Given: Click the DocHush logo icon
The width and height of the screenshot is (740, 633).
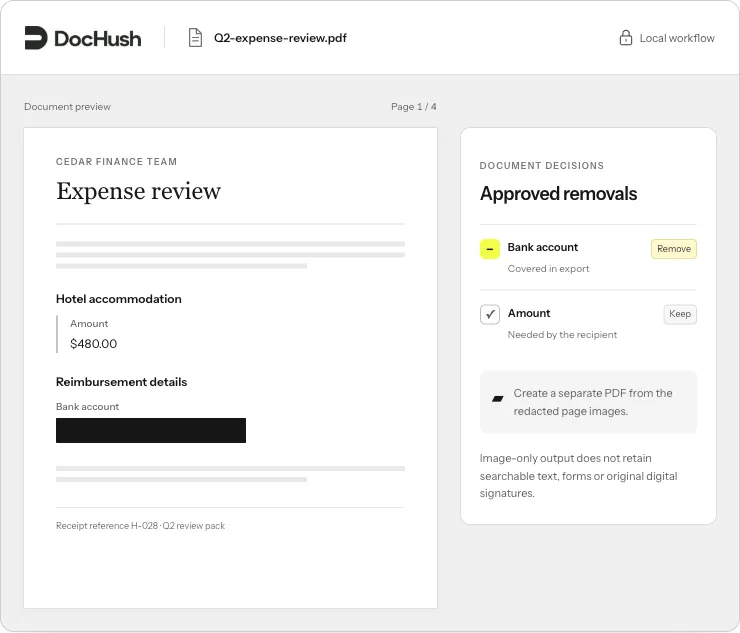Looking at the screenshot, I should [x=36, y=38].
